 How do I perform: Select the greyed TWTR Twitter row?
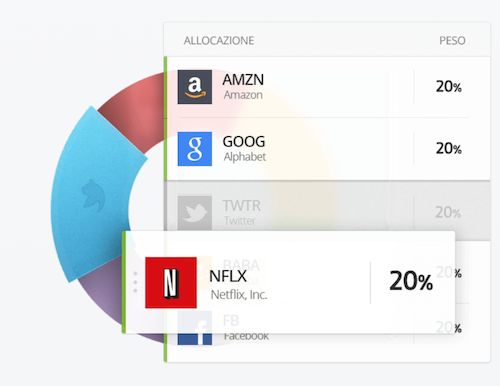[327, 210]
